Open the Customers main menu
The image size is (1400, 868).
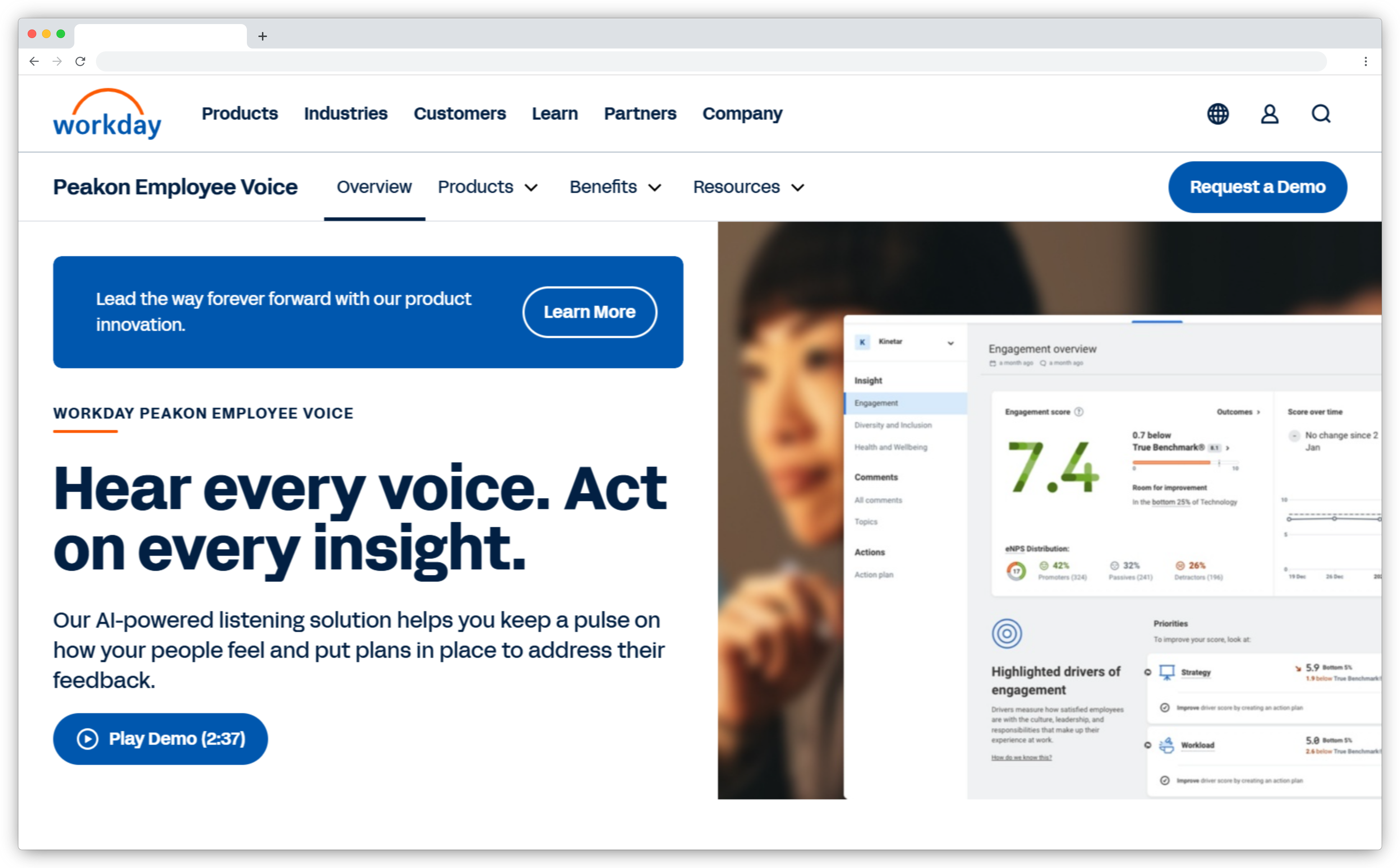coord(459,114)
